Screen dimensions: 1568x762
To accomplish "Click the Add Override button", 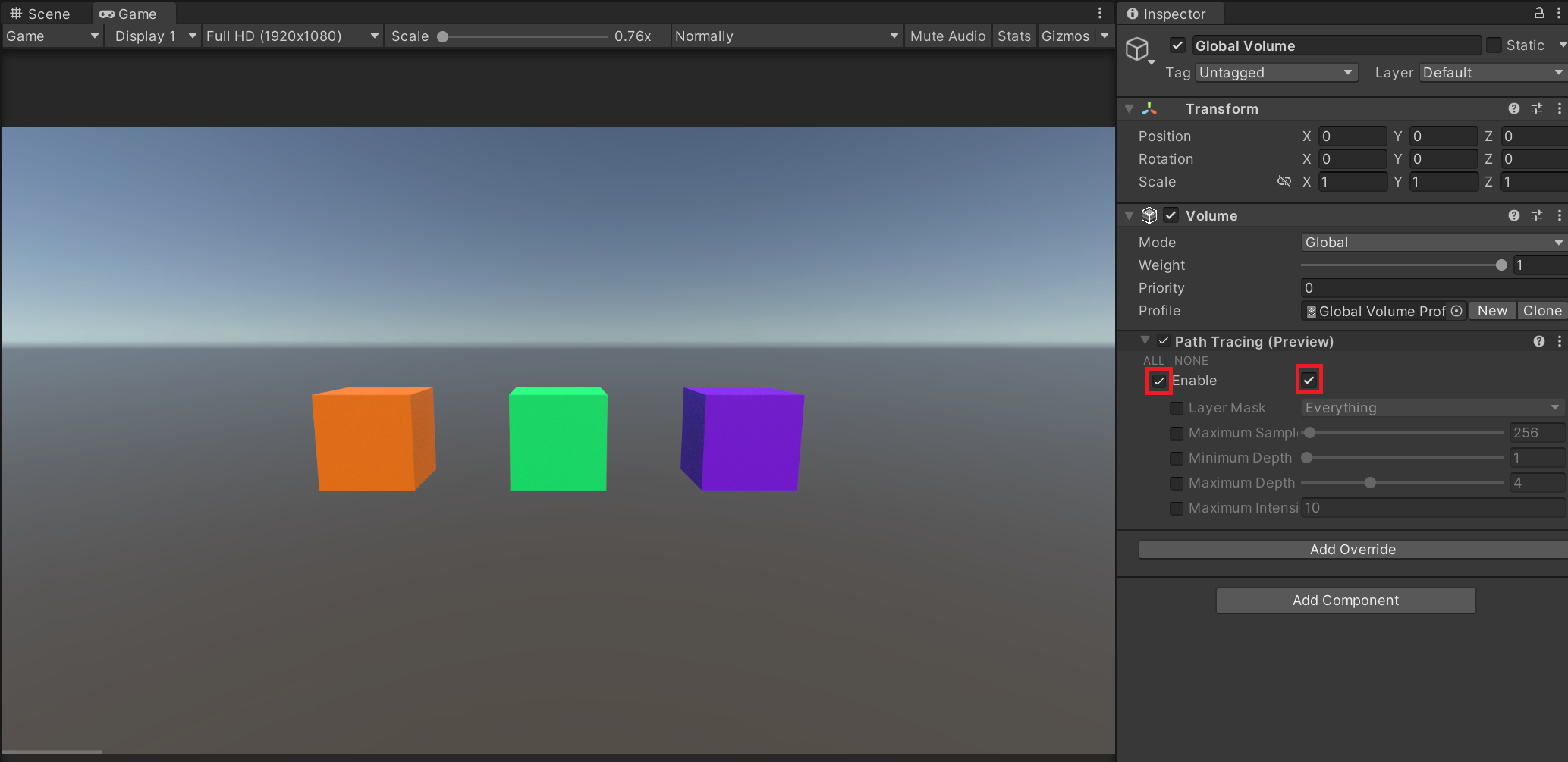I will click(1352, 550).
